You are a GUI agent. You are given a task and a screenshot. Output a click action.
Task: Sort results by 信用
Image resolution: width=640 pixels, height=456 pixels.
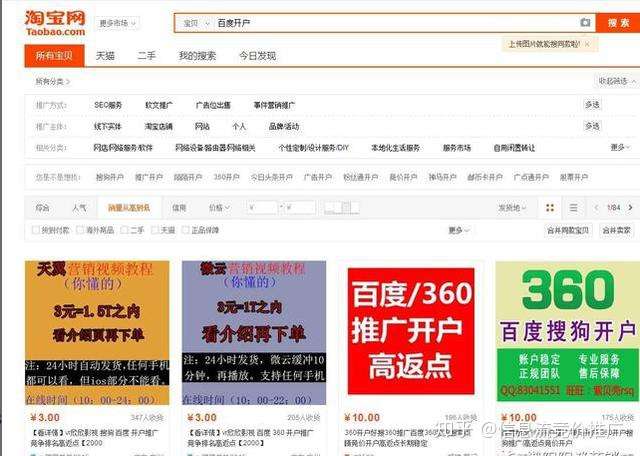tap(179, 208)
